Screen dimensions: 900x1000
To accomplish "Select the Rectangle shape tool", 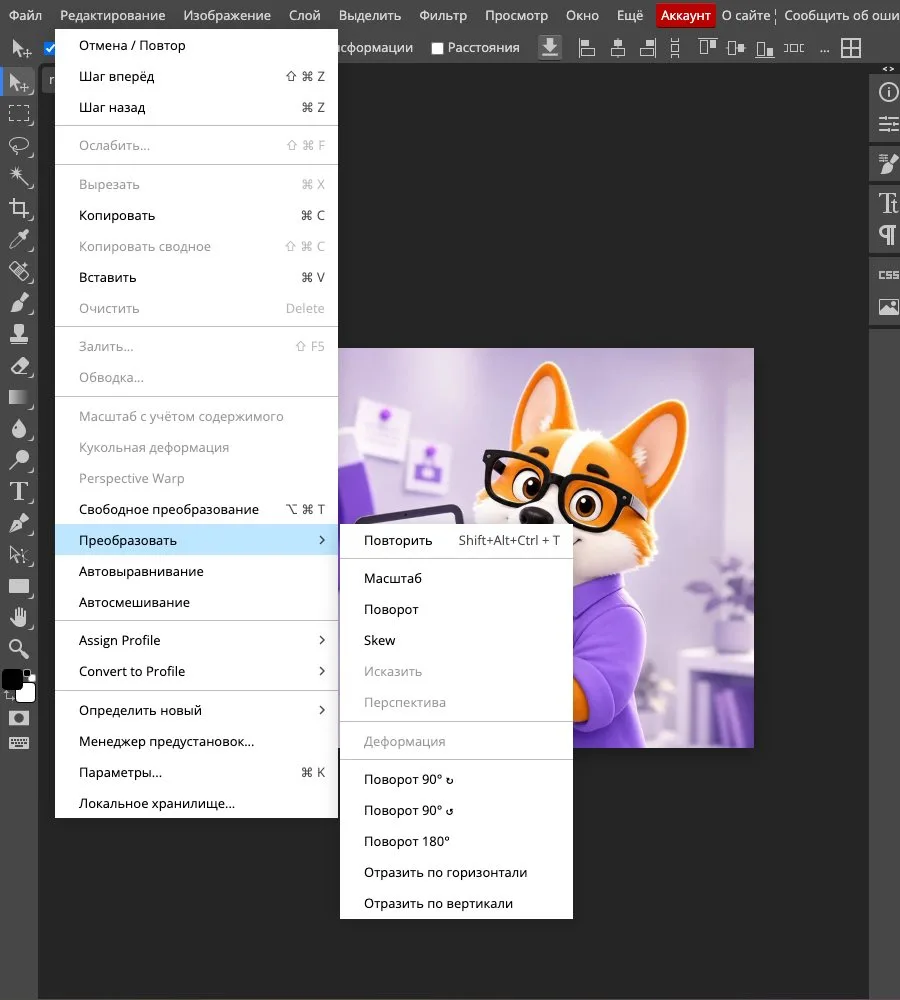I will (x=19, y=586).
